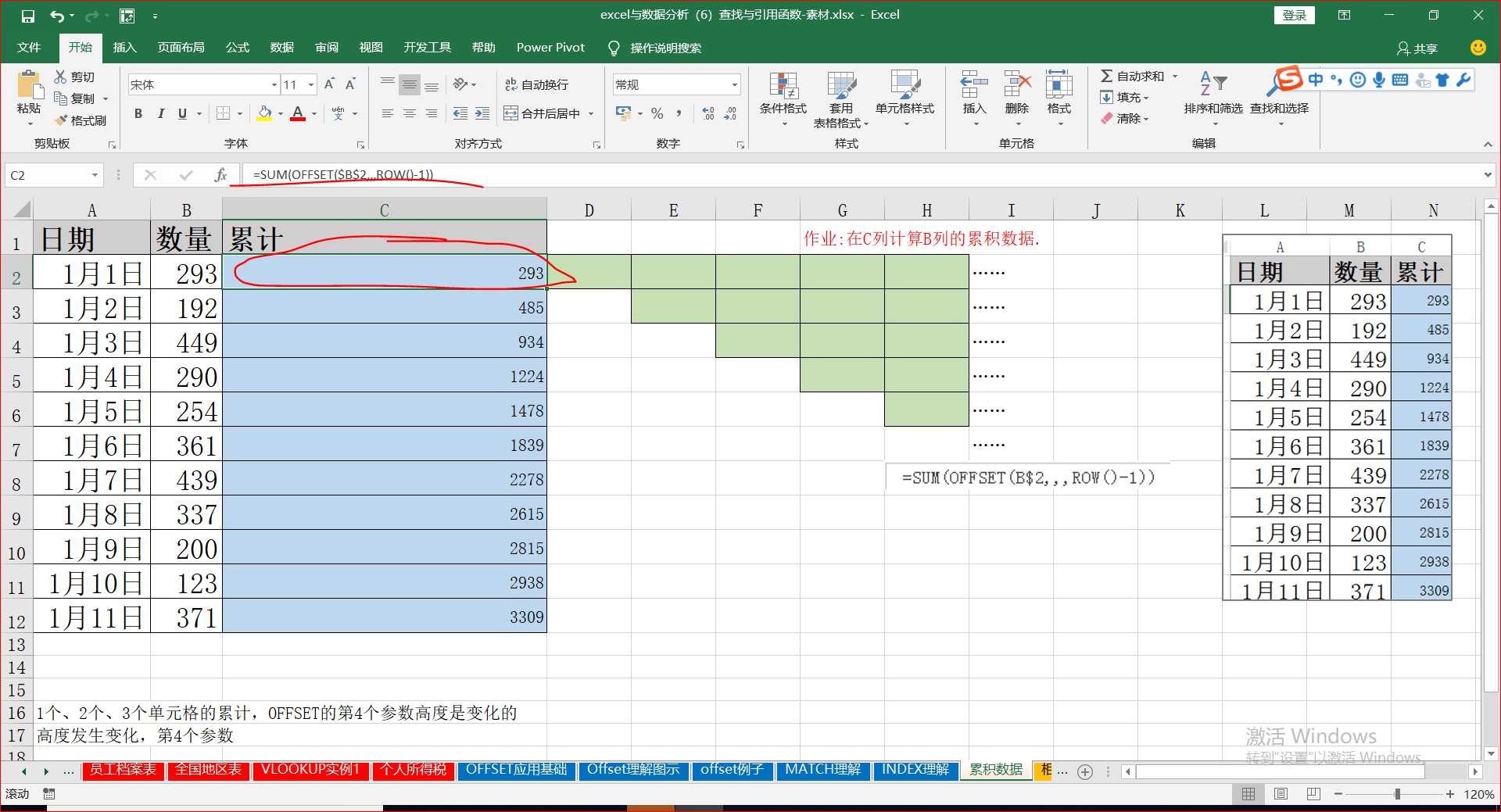
Task: Click the orientation text-angle icon
Action: [460, 84]
